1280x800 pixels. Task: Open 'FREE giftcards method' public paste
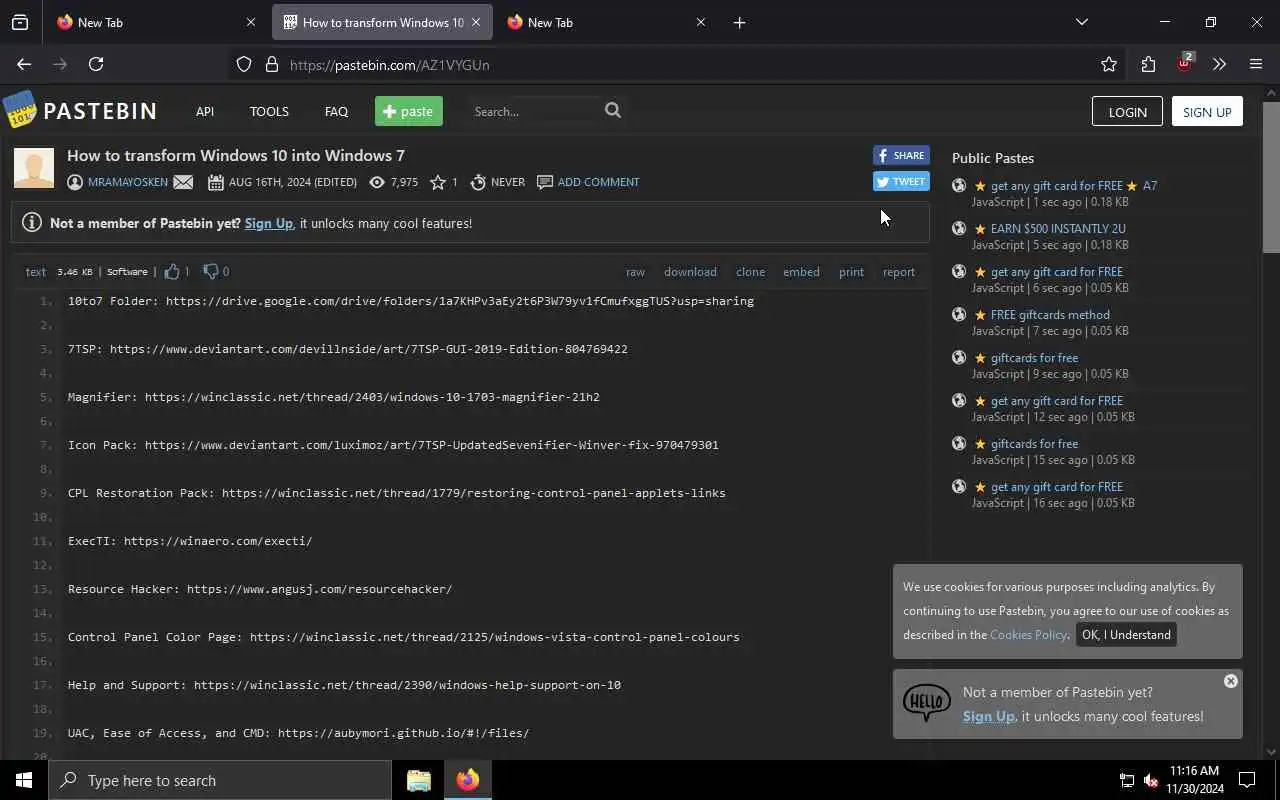[x=1050, y=314]
